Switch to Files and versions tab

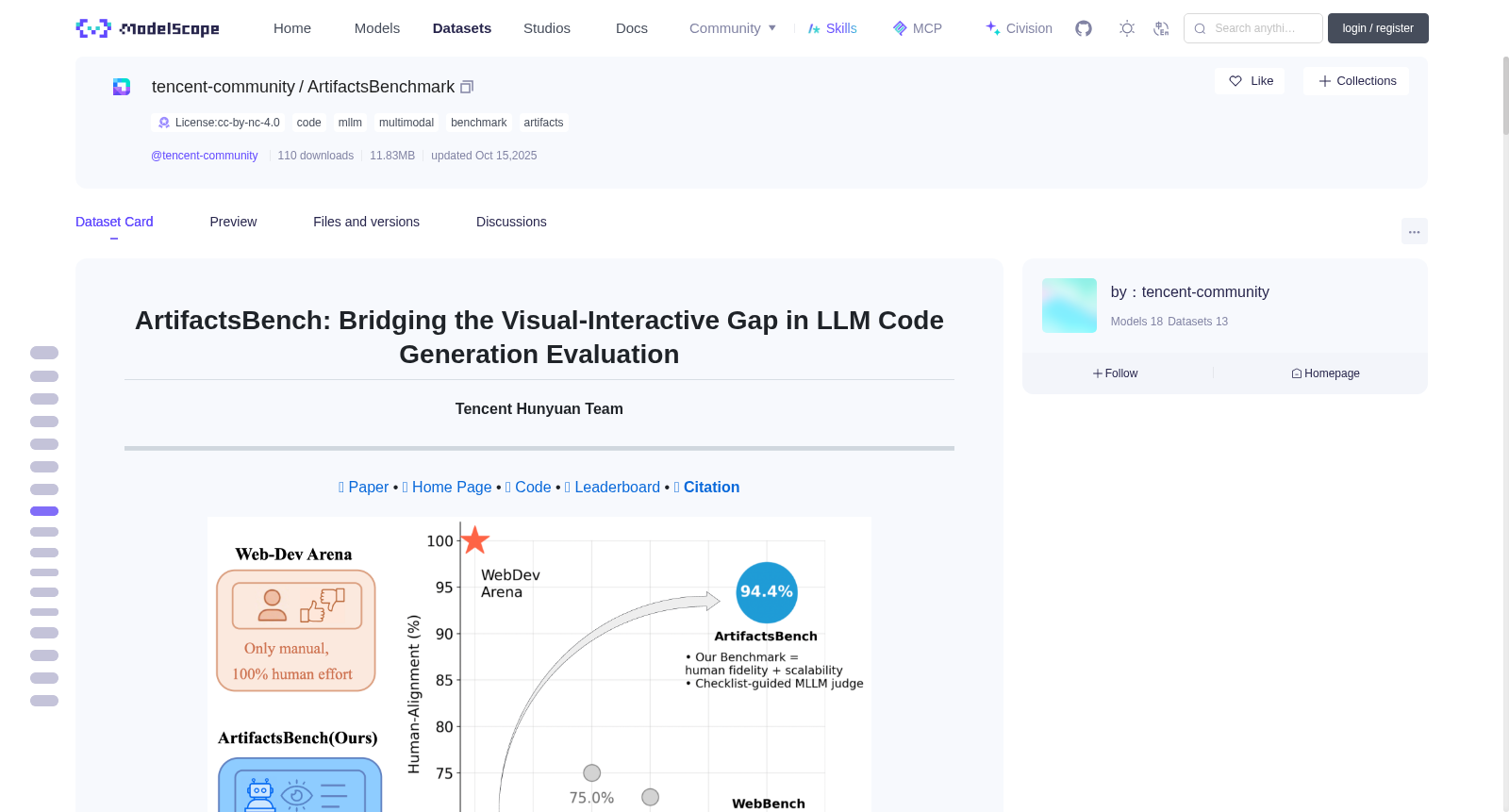click(x=366, y=222)
